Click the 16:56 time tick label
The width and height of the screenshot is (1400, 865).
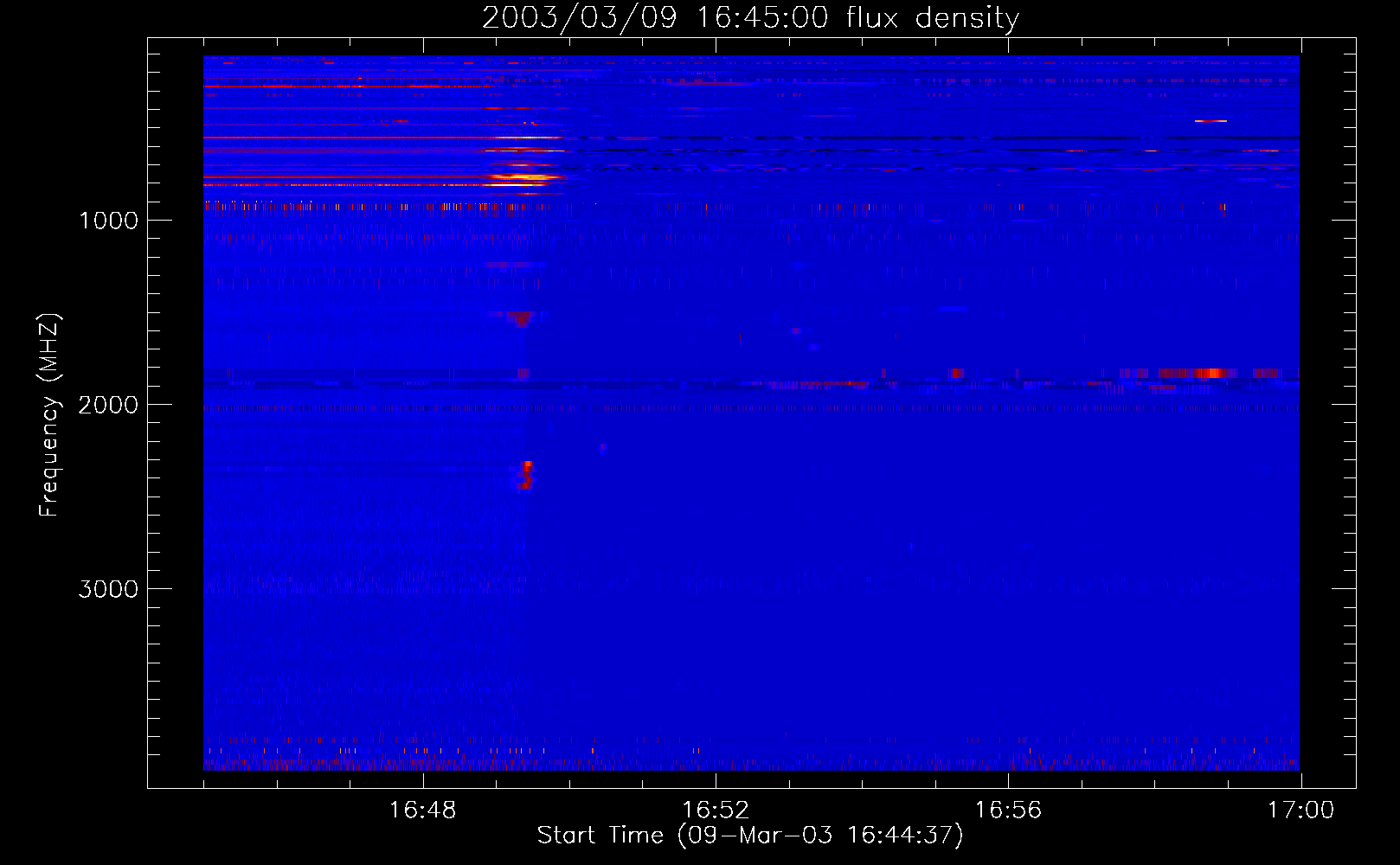[1008, 811]
